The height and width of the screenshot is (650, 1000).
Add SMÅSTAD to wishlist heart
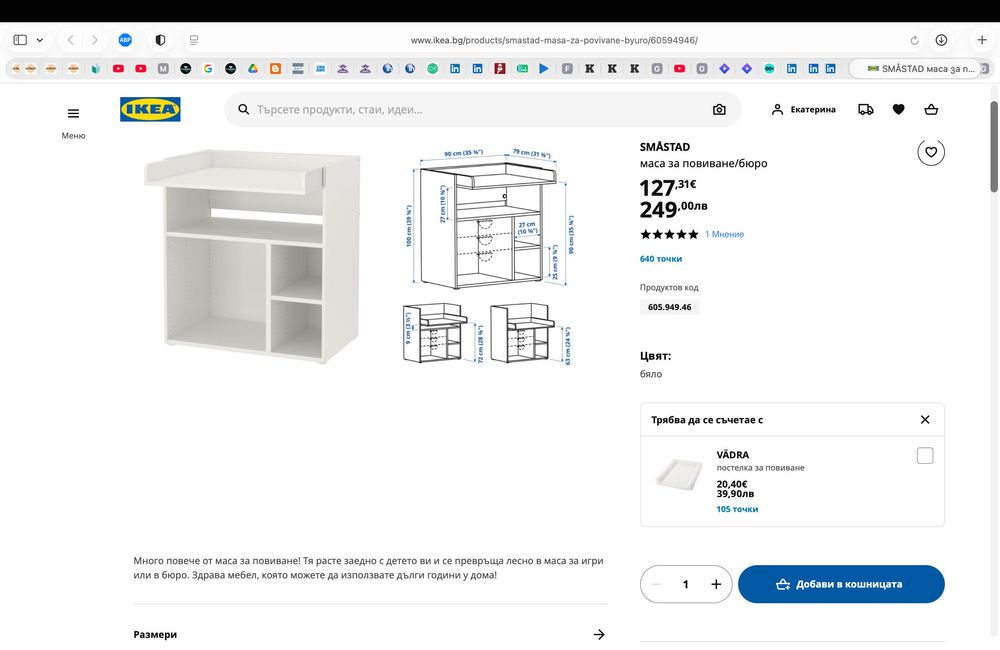931,152
